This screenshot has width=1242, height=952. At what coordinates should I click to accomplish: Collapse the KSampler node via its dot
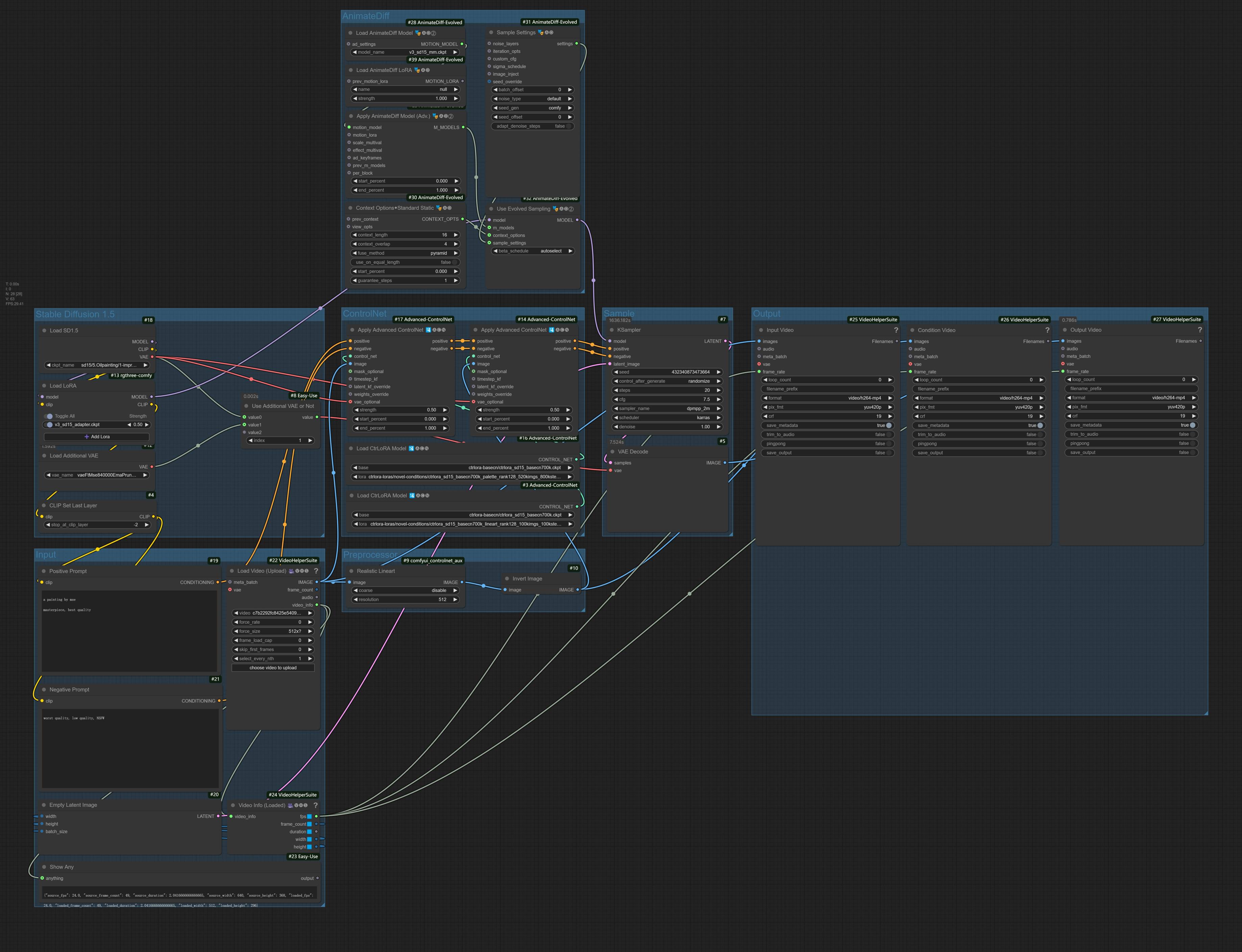611,330
